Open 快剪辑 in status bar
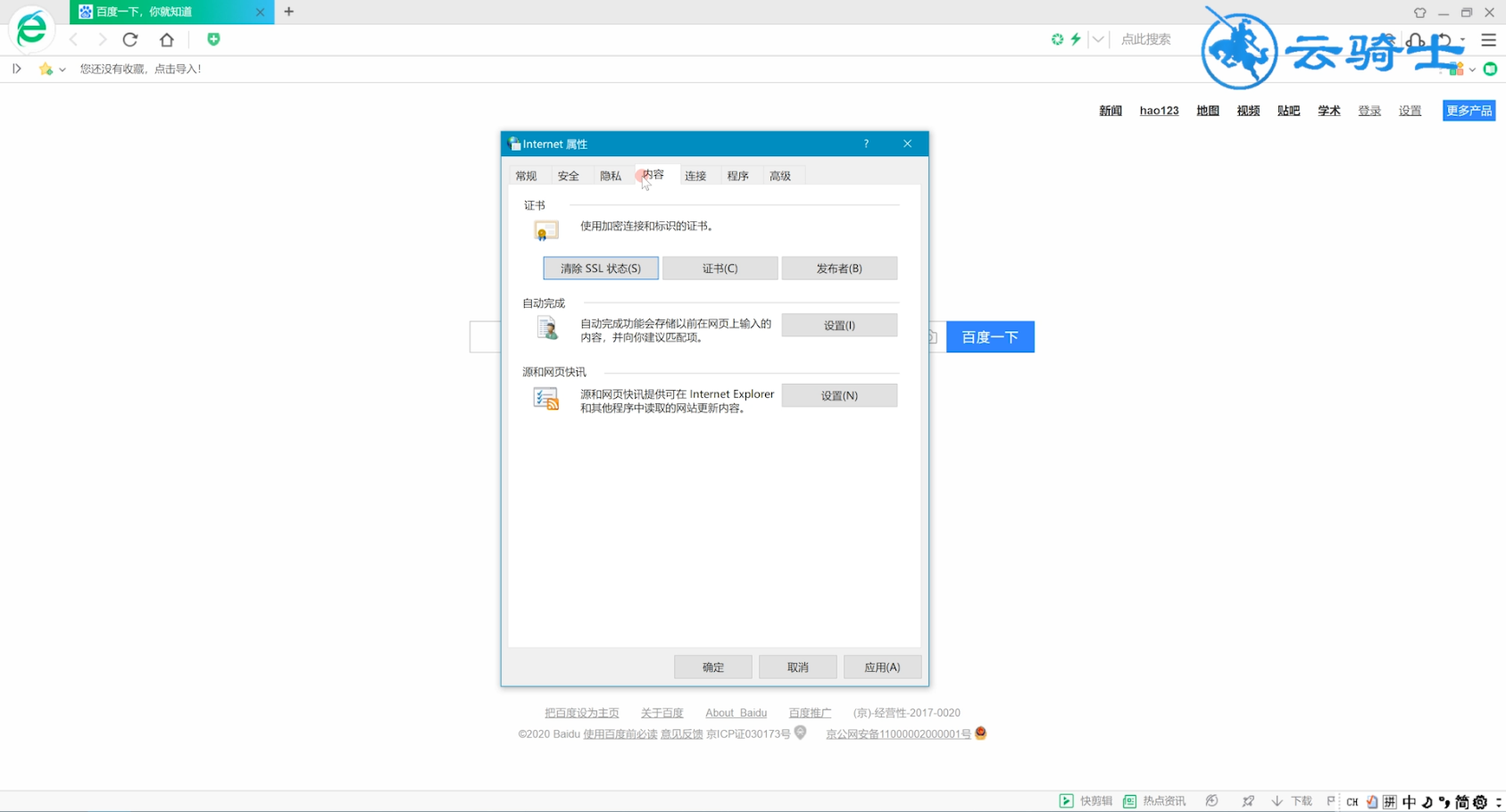This screenshot has height=812, width=1506. point(1086,801)
